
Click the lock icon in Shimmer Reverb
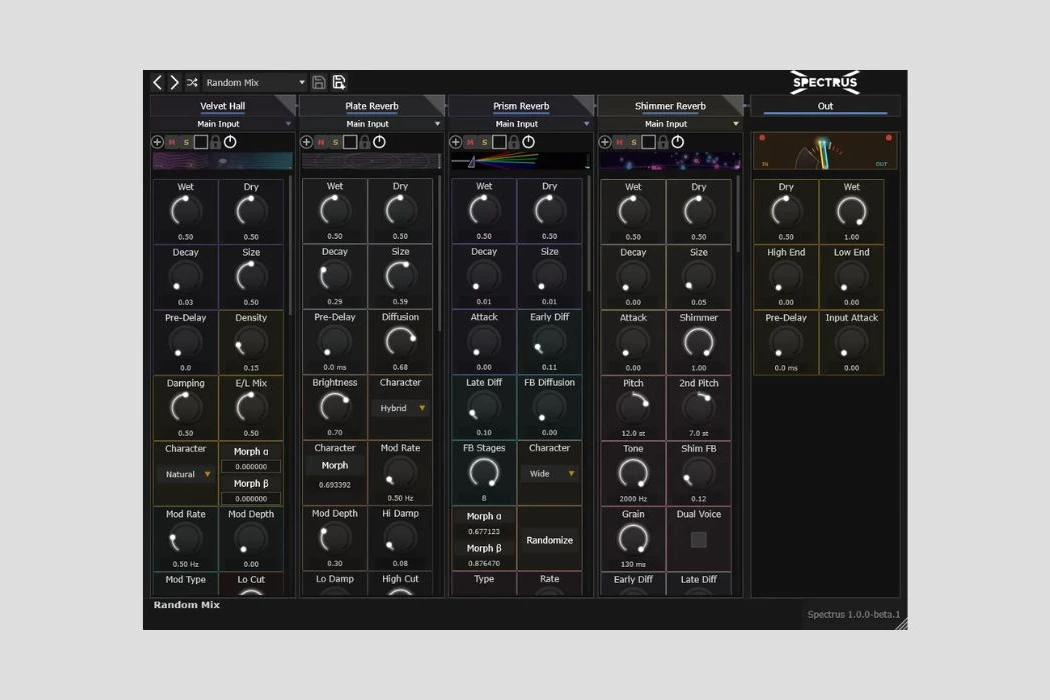pos(663,142)
